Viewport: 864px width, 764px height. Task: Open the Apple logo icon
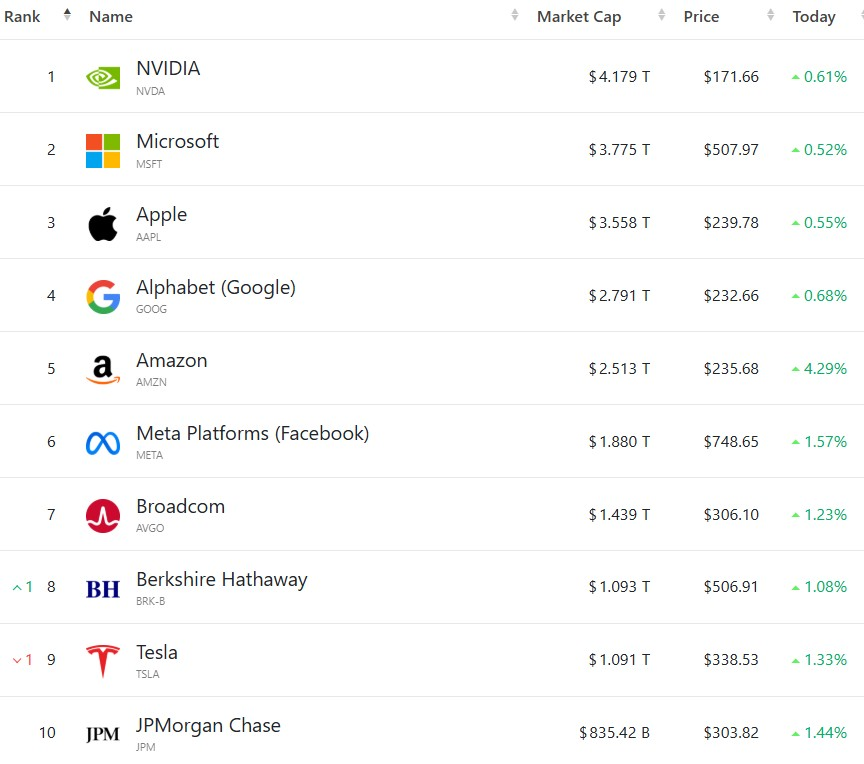click(x=103, y=224)
